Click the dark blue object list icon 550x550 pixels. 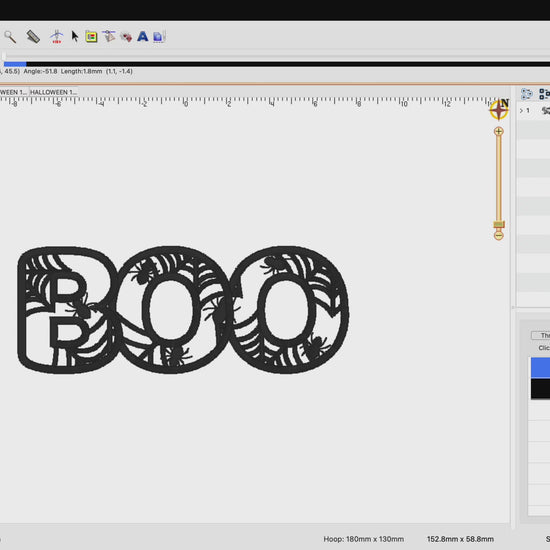coord(544,94)
